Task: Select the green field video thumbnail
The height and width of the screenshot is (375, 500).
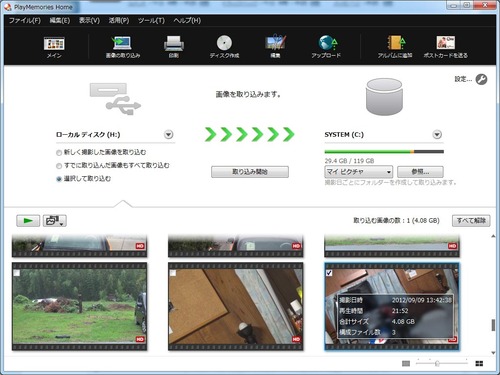Action: point(79,306)
